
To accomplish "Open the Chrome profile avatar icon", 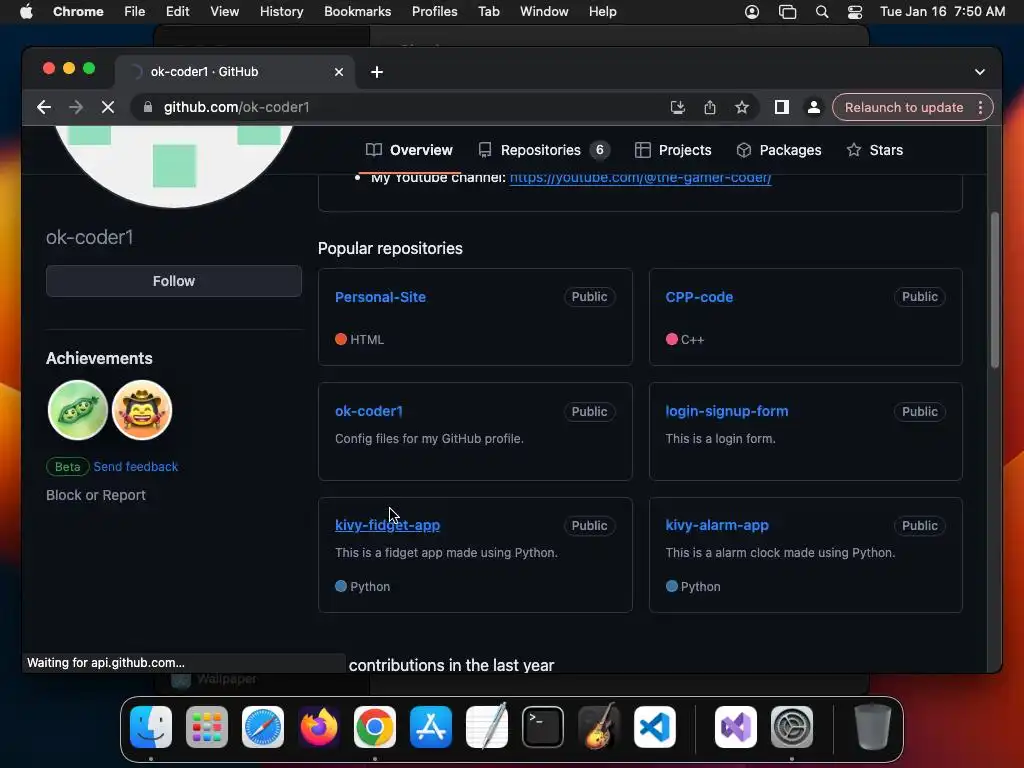I will click(814, 107).
